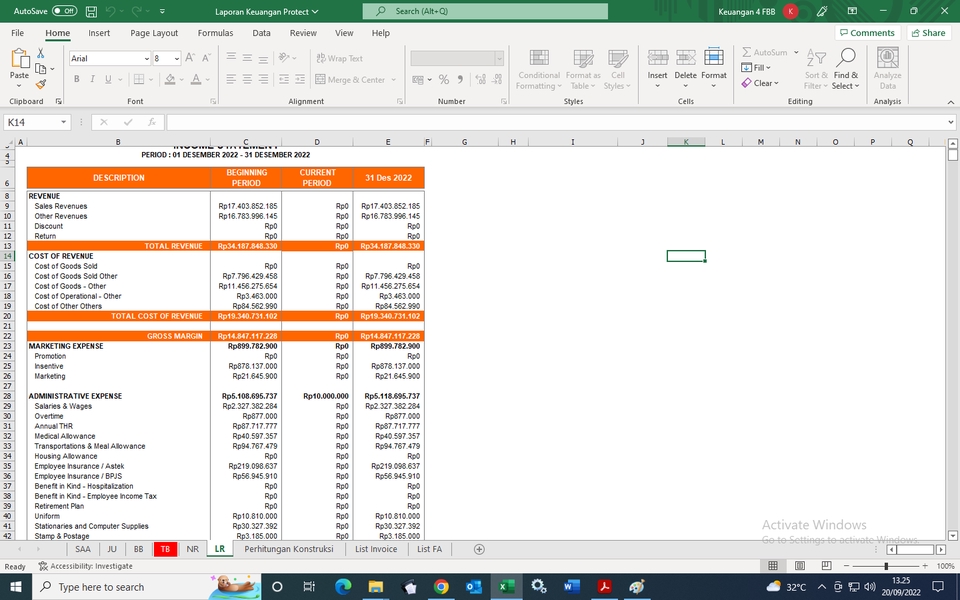Viewport: 960px width, 600px height.
Task: Open Sort & Filter menu
Action: 816,69
